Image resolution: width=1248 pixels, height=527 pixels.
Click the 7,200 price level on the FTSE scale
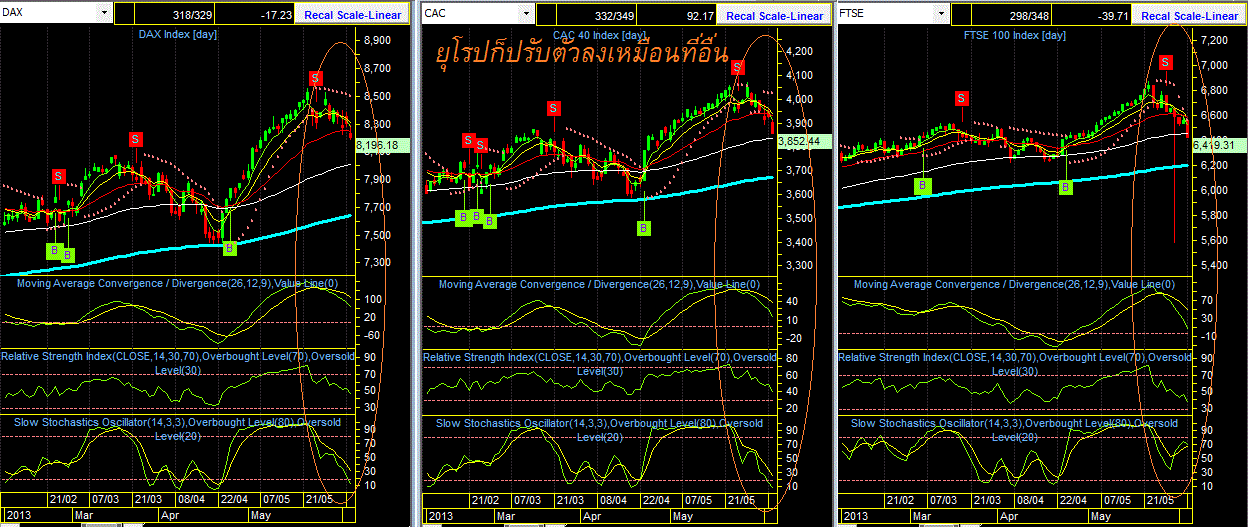coord(1212,40)
